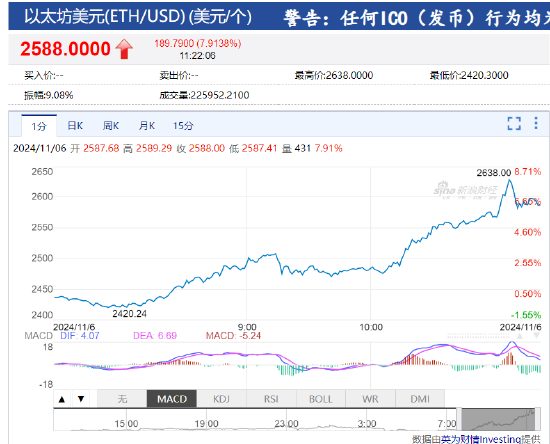Enable the RSI indicator
Viewport: 550px width, 444px height.
point(271,399)
